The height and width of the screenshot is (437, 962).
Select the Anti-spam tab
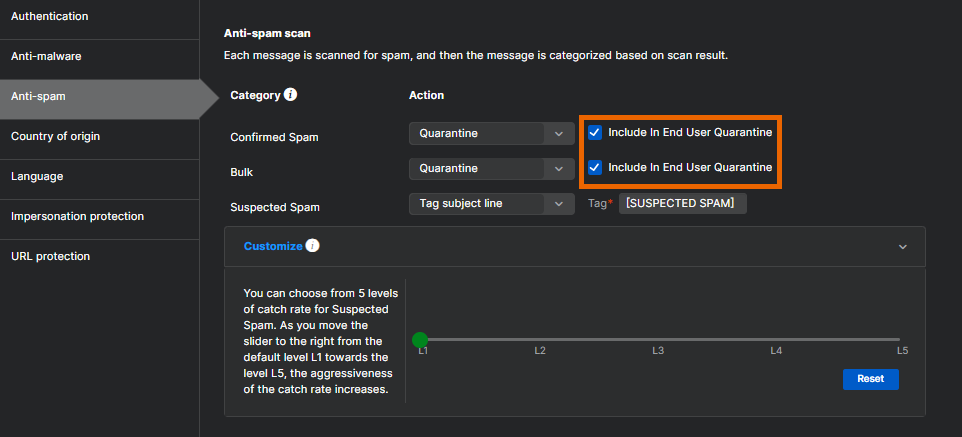coord(38,97)
